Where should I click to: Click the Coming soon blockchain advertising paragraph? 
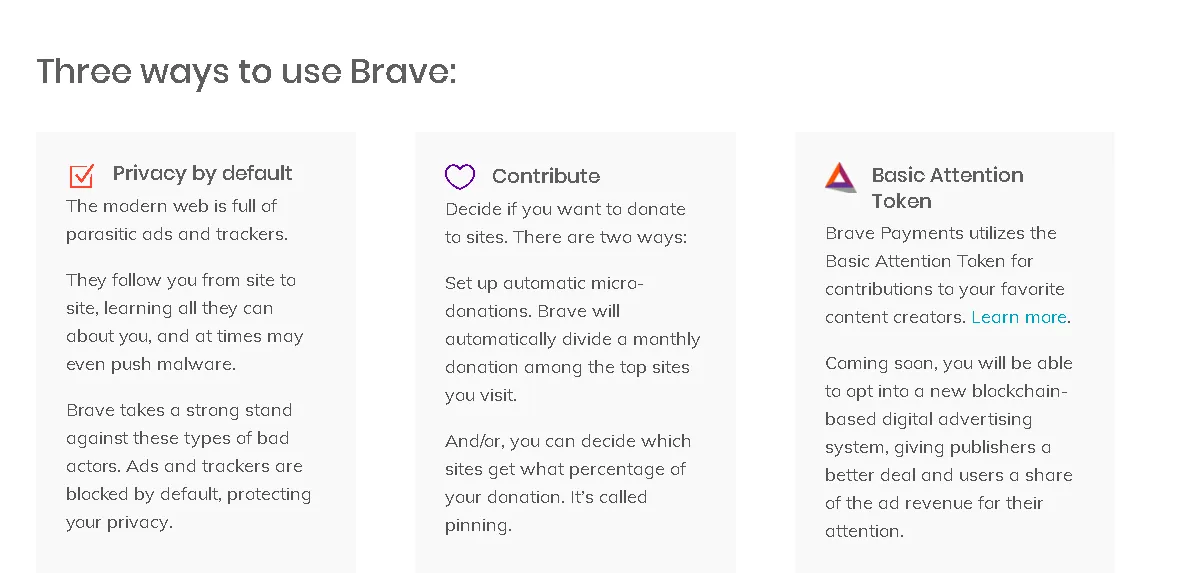pyautogui.click(x=949, y=446)
